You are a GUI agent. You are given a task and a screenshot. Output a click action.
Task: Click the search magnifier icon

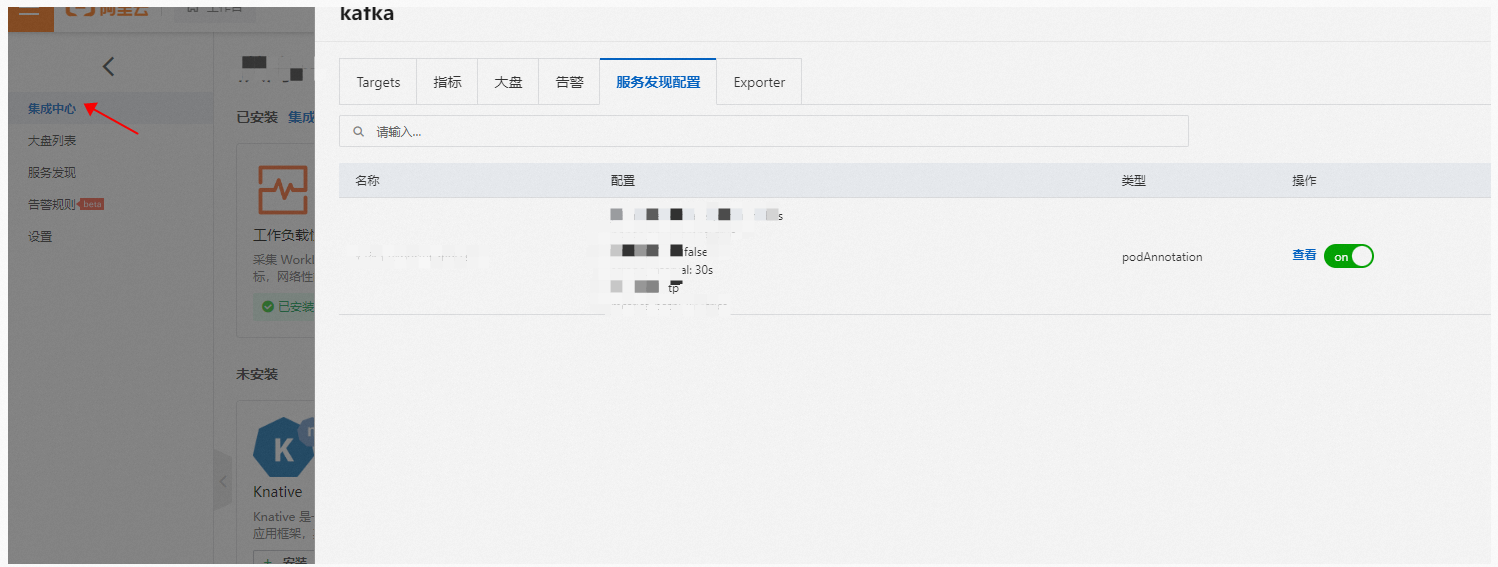(x=358, y=131)
